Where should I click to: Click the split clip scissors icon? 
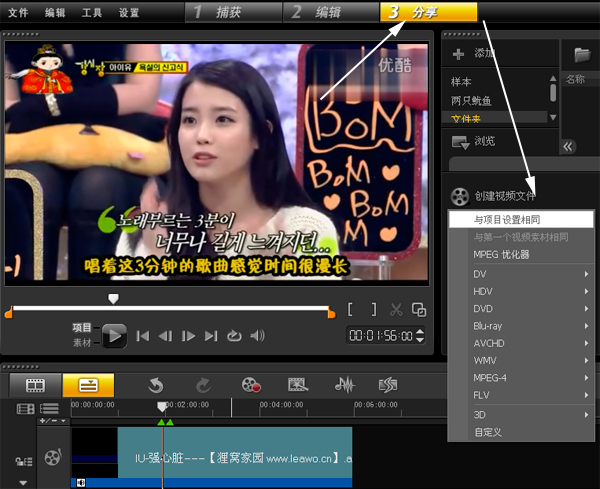[396, 310]
